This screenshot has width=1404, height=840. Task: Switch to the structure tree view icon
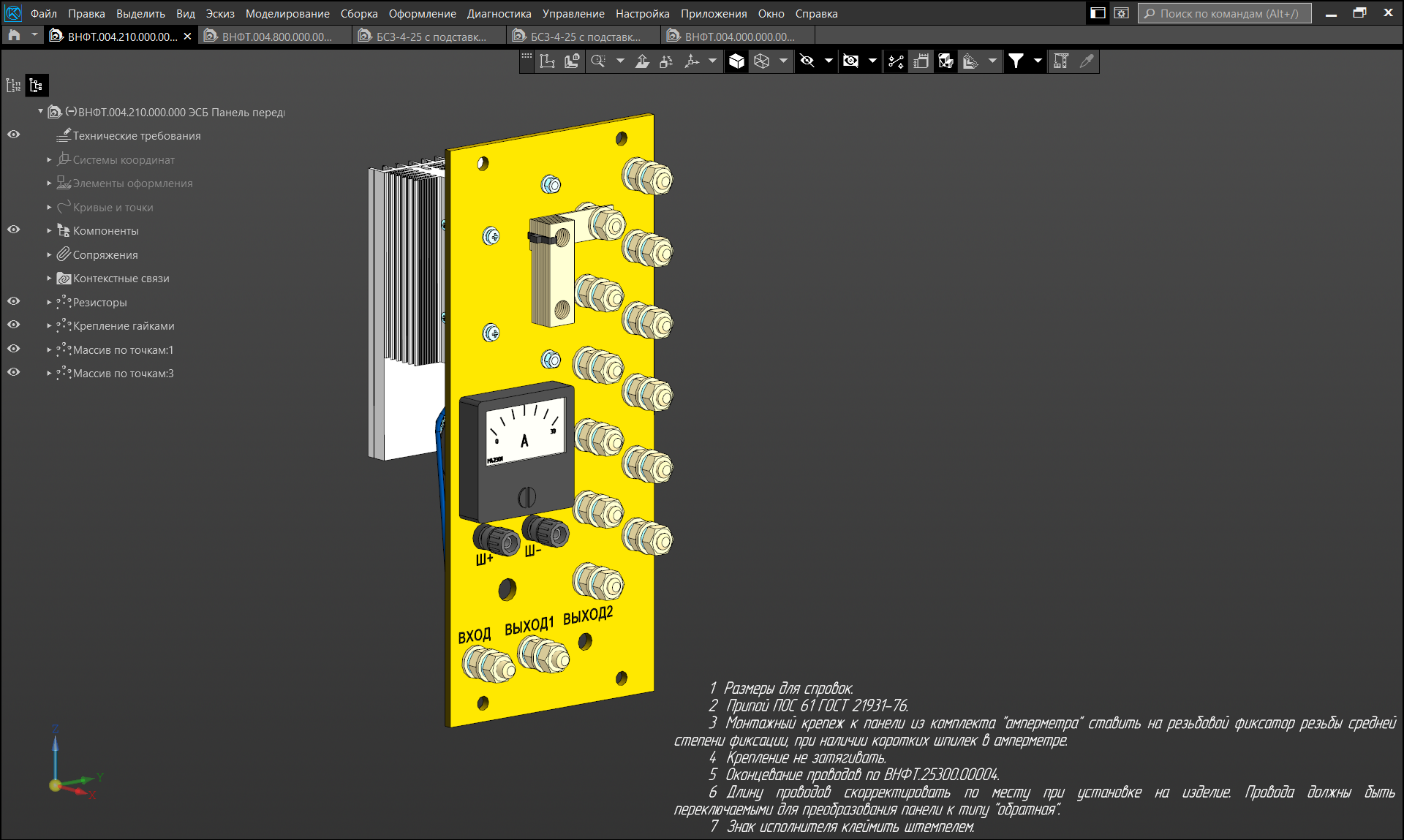click(36, 86)
